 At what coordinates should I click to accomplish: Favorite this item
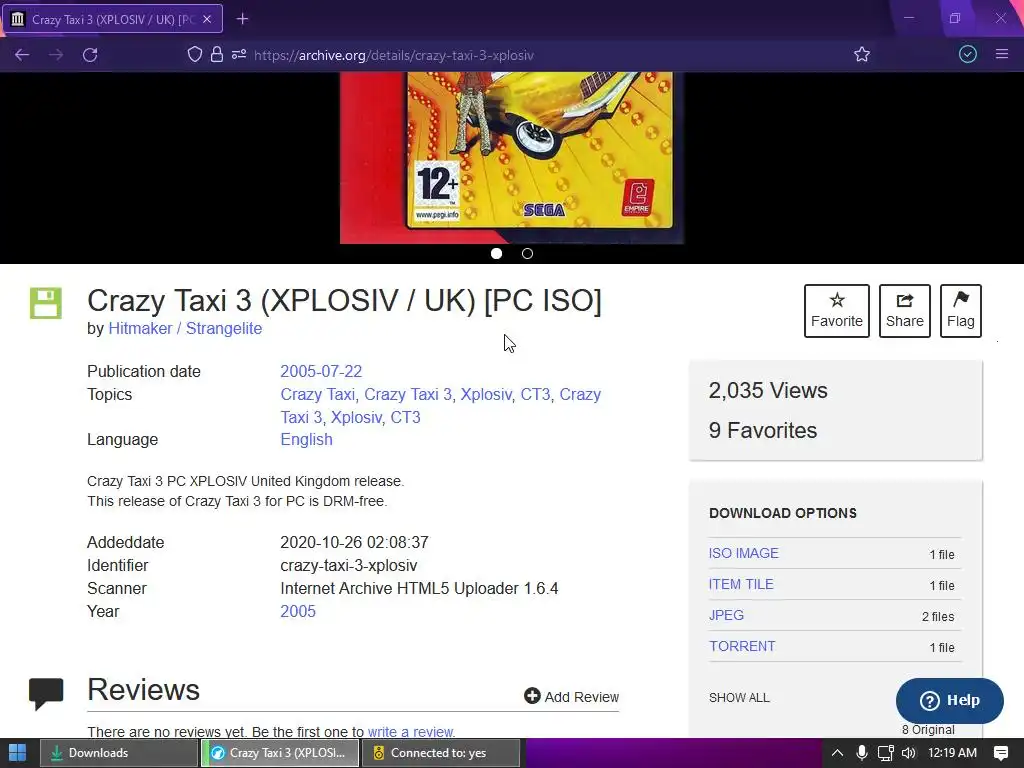coord(837,311)
